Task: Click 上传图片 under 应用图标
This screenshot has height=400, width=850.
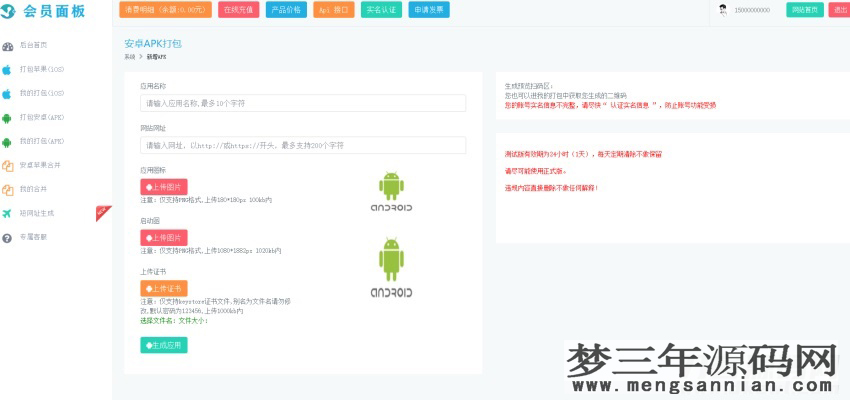Action: [164, 187]
